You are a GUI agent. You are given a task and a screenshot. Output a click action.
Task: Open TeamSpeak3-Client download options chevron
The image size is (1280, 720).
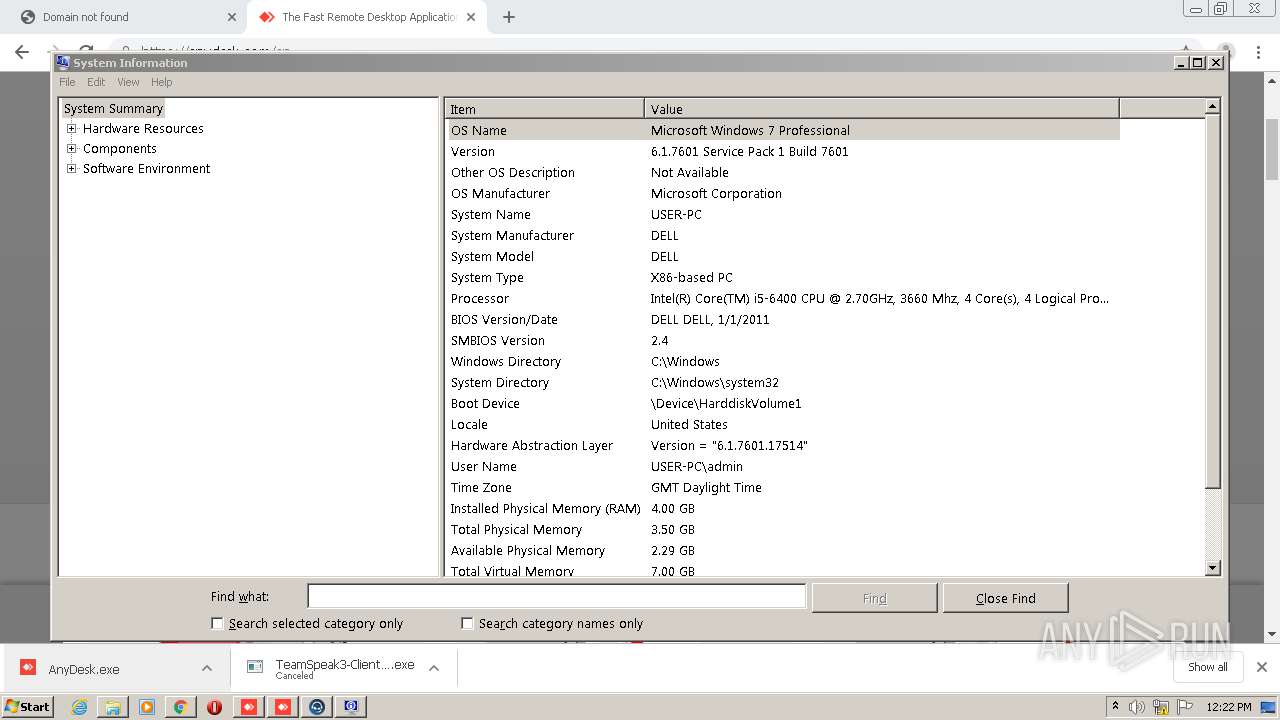(434, 668)
